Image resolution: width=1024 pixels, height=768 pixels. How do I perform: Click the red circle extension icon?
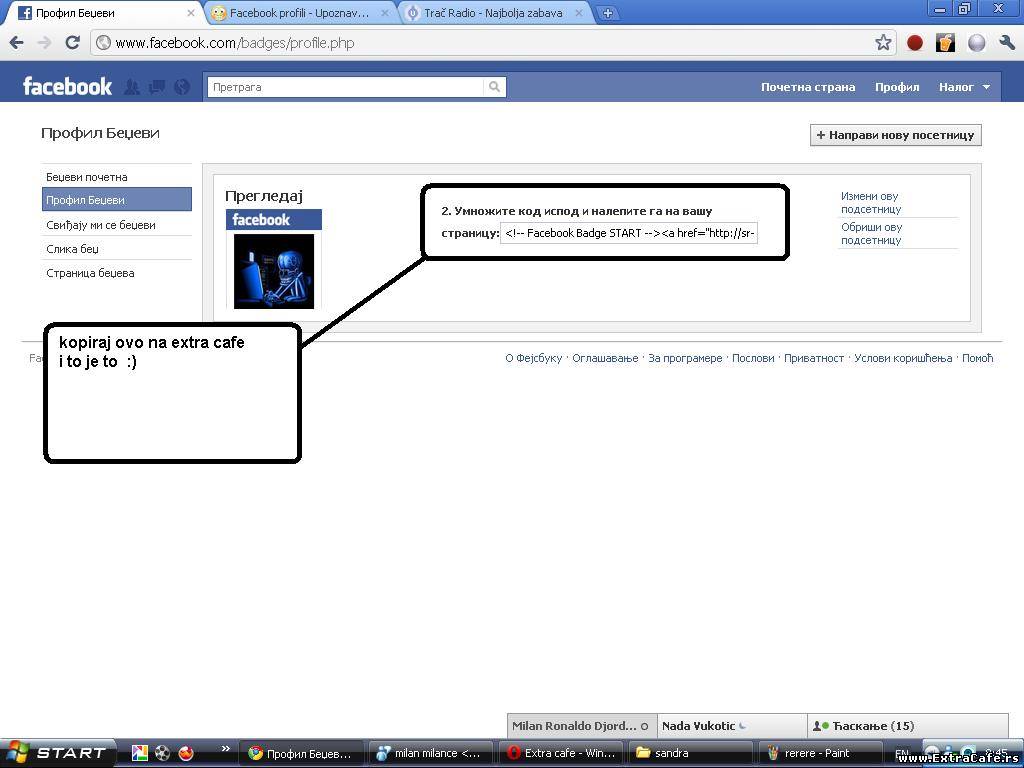[x=915, y=43]
